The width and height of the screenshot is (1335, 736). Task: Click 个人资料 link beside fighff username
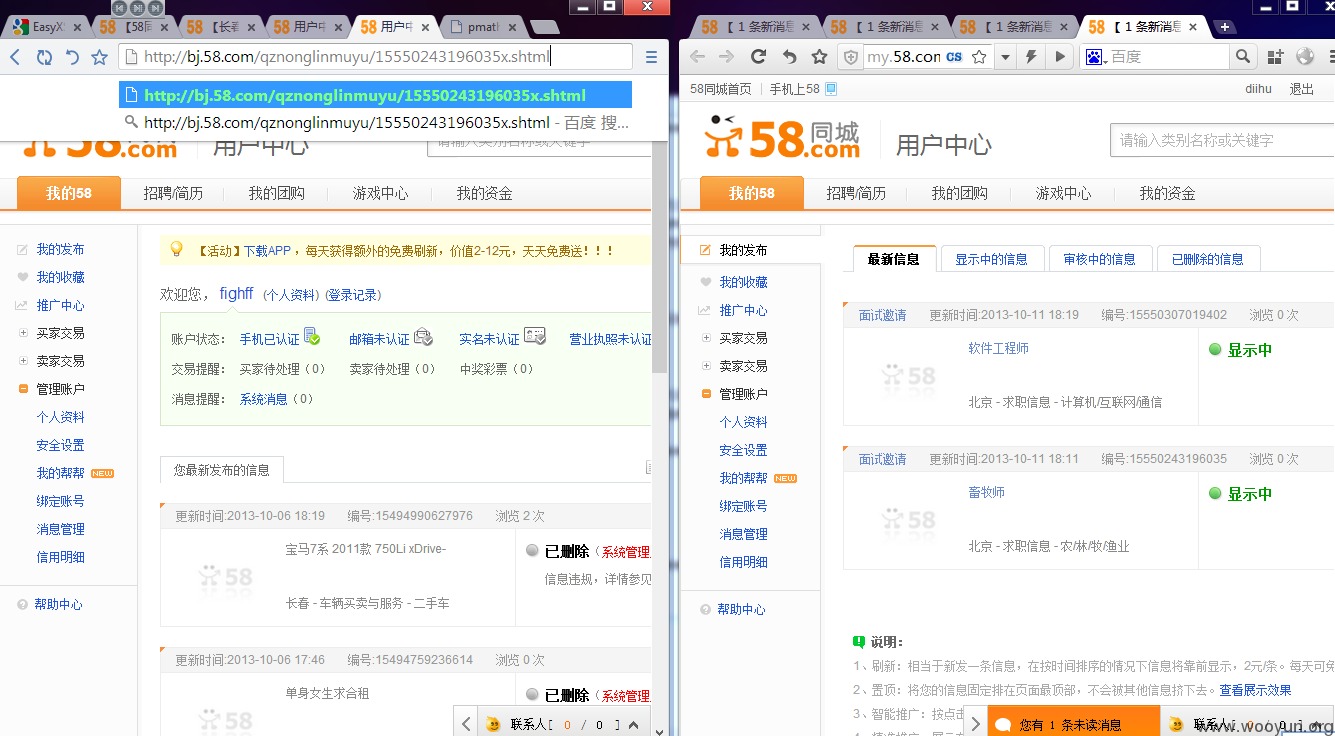290,295
